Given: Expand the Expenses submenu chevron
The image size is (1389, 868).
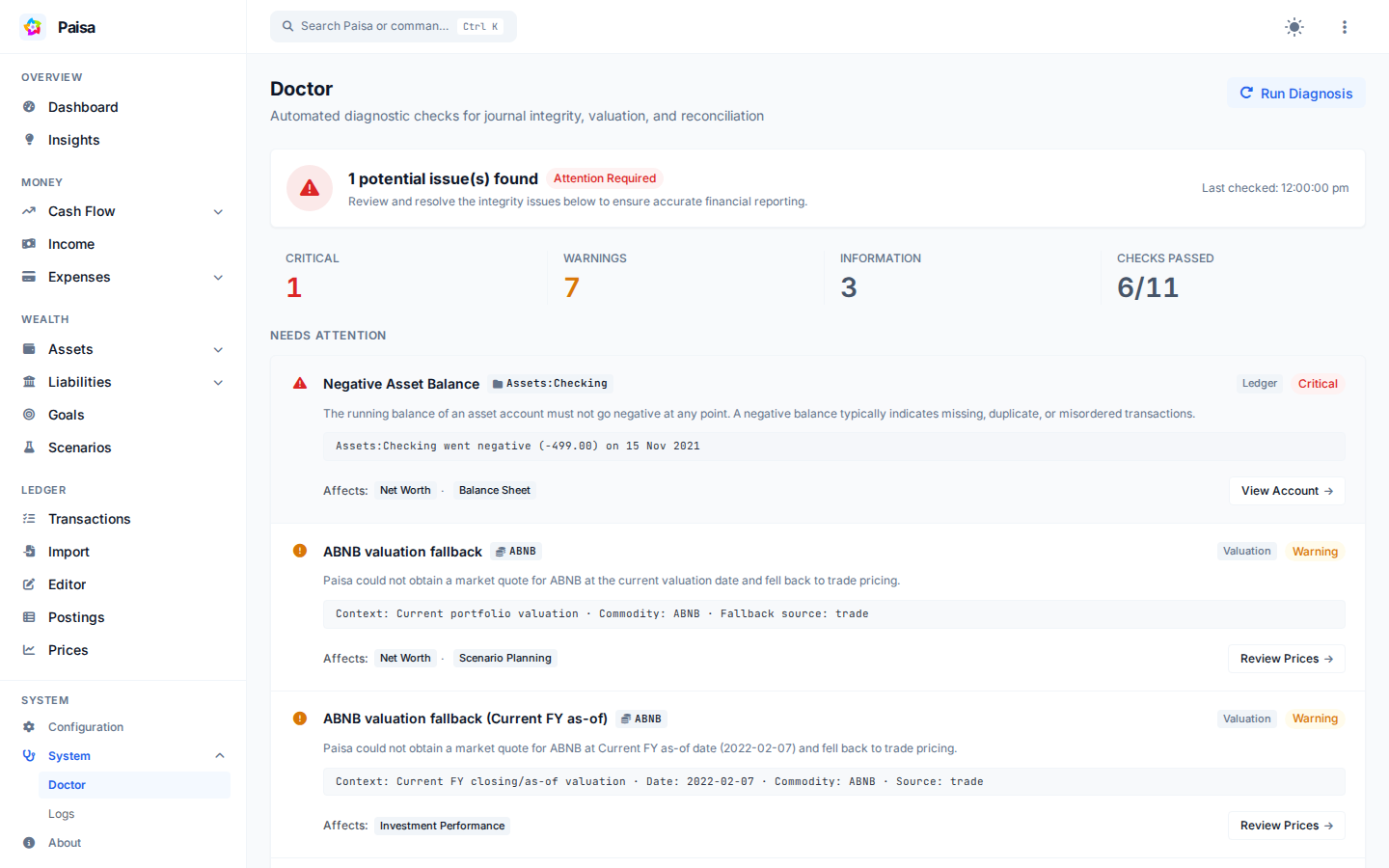Looking at the screenshot, I should pyautogui.click(x=219, y=278).
